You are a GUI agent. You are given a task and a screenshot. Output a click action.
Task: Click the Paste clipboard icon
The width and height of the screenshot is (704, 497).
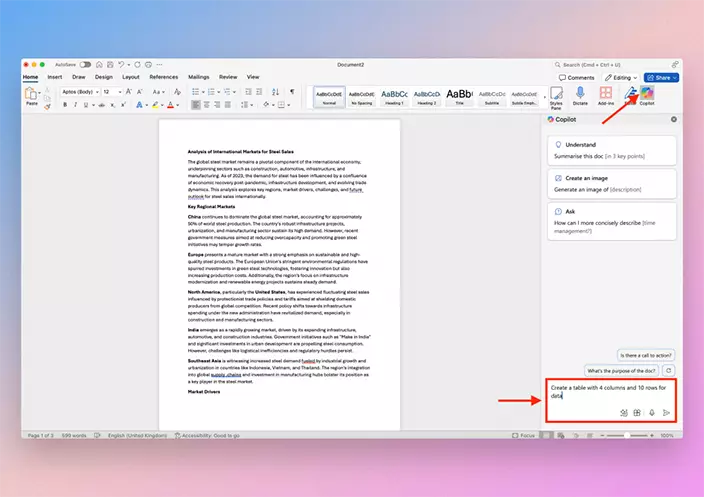(32, 94)
